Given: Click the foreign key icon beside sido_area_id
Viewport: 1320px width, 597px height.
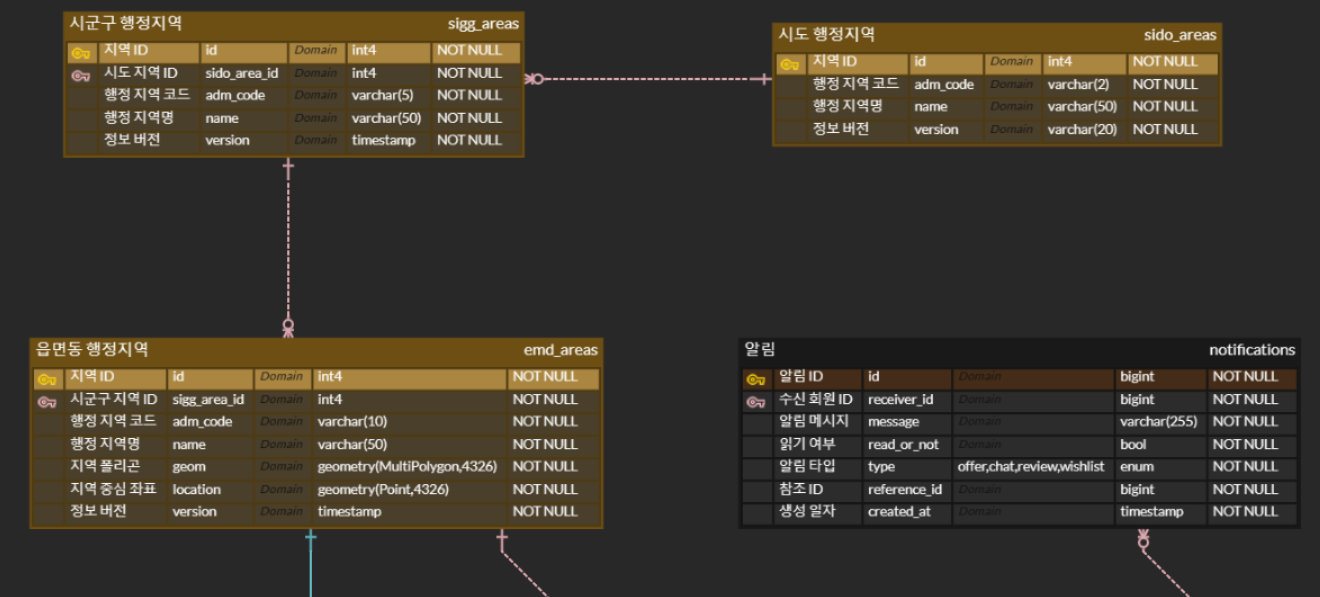Looking at the screenshot, I should pos(81,75).
